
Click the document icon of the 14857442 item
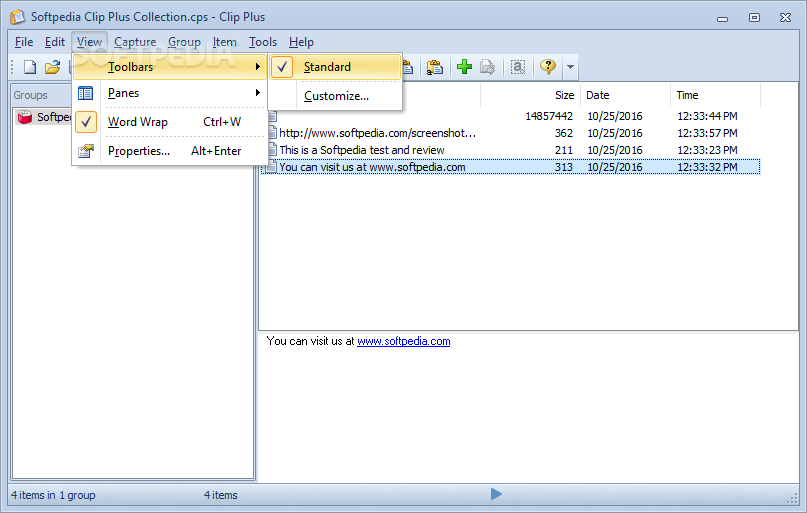(272, 116)
